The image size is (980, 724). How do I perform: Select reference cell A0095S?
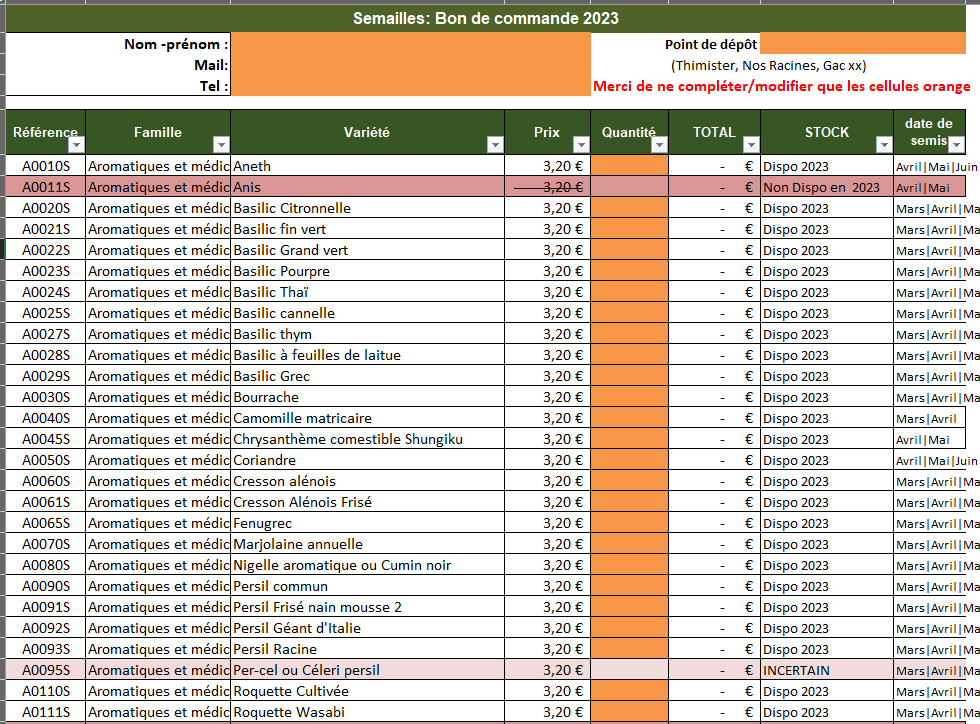coord(46,670)
